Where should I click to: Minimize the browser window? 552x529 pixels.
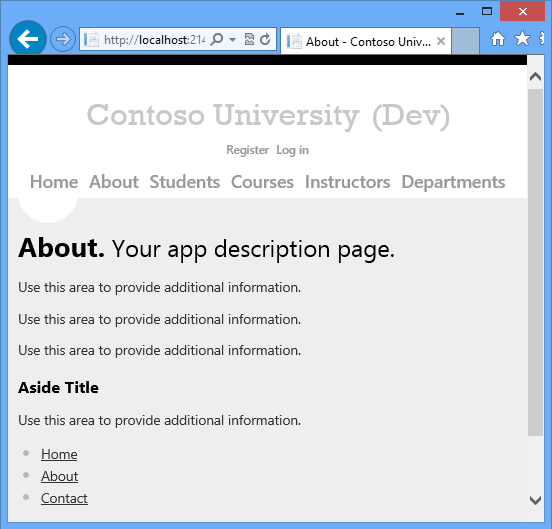tap(460, 13)
